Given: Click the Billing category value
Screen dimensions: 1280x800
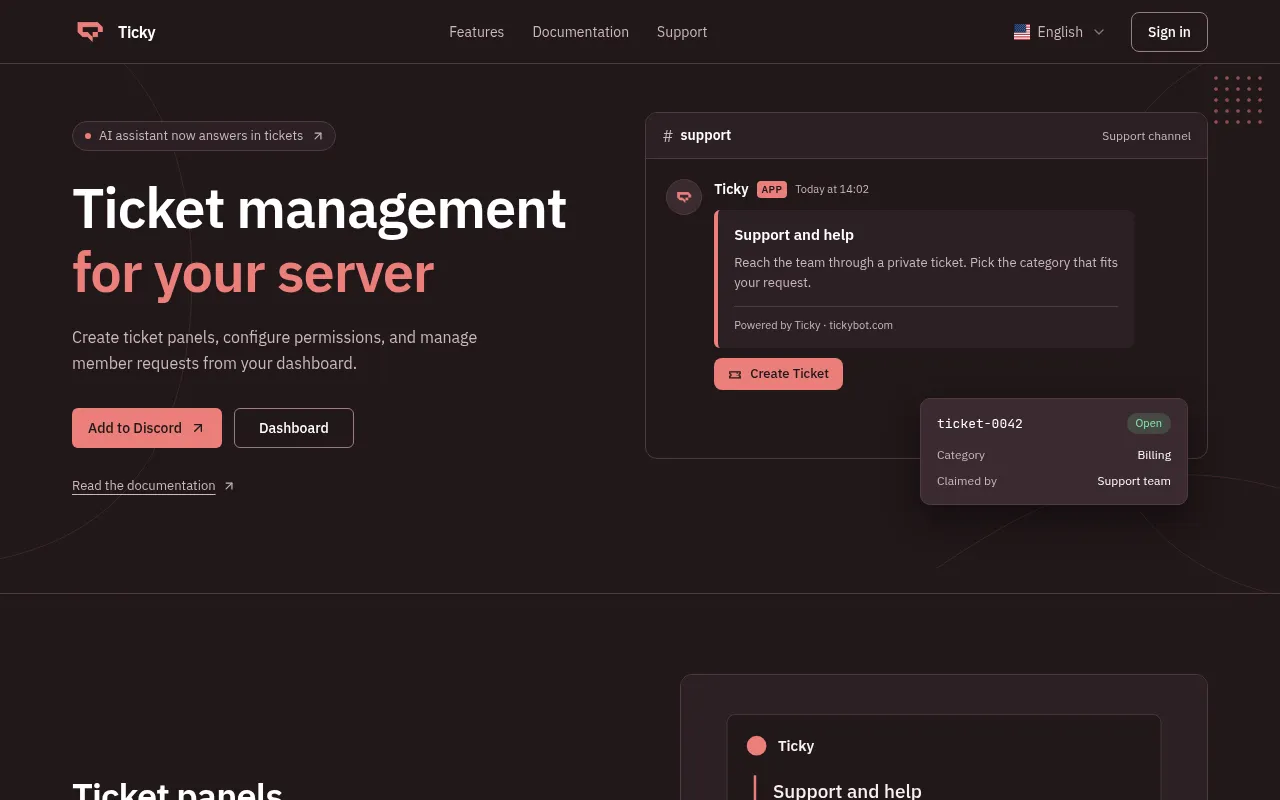Looking at the screenshot, I should pos(1154,455).
